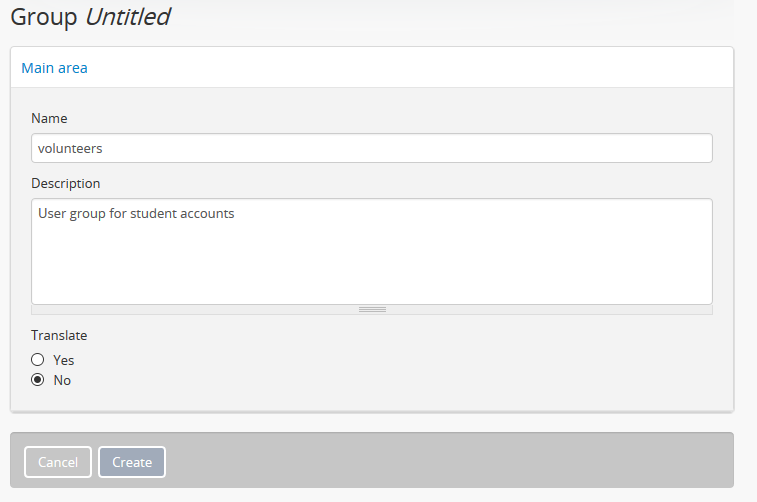Click the word 'Group' in the heading
This screenshot has height=502, width=757.
pyautogui.click(x=43, y=17)
